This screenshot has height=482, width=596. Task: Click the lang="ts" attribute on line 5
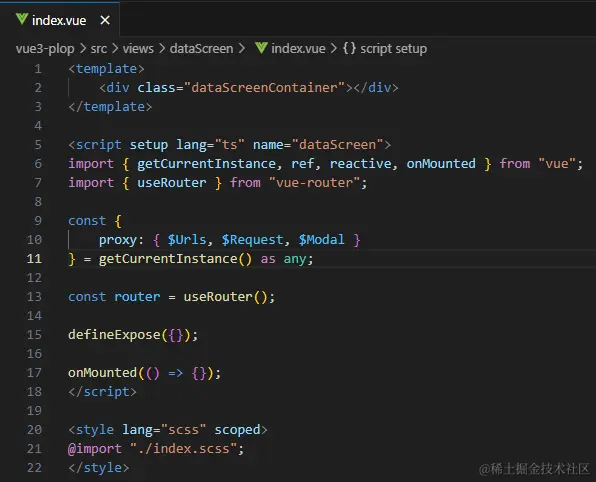coord(210,145)
